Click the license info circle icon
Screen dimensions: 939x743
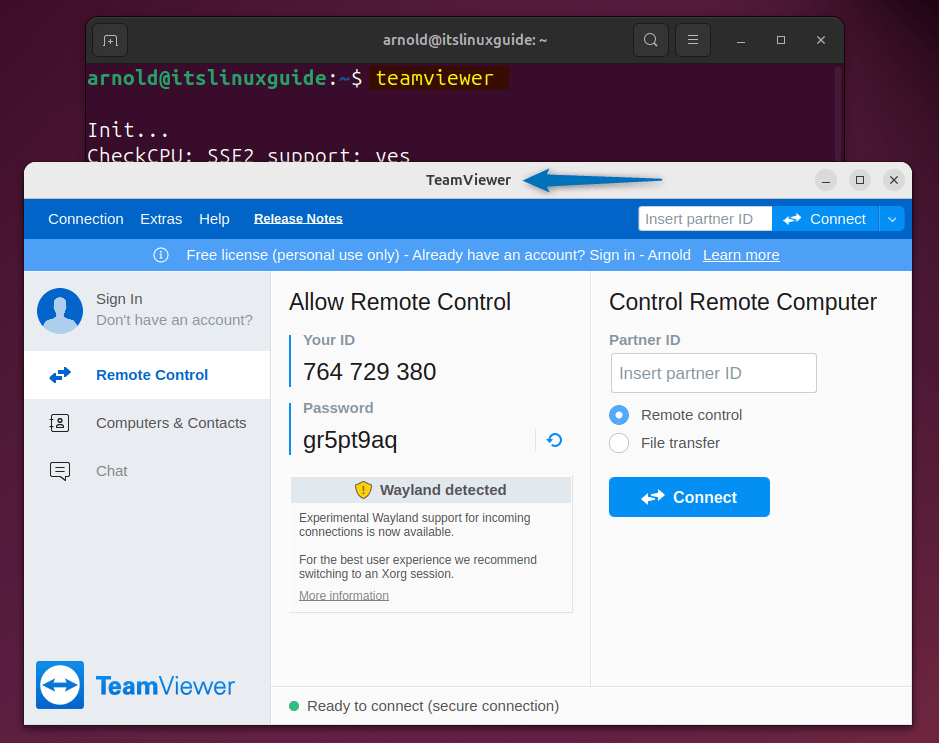161,255
